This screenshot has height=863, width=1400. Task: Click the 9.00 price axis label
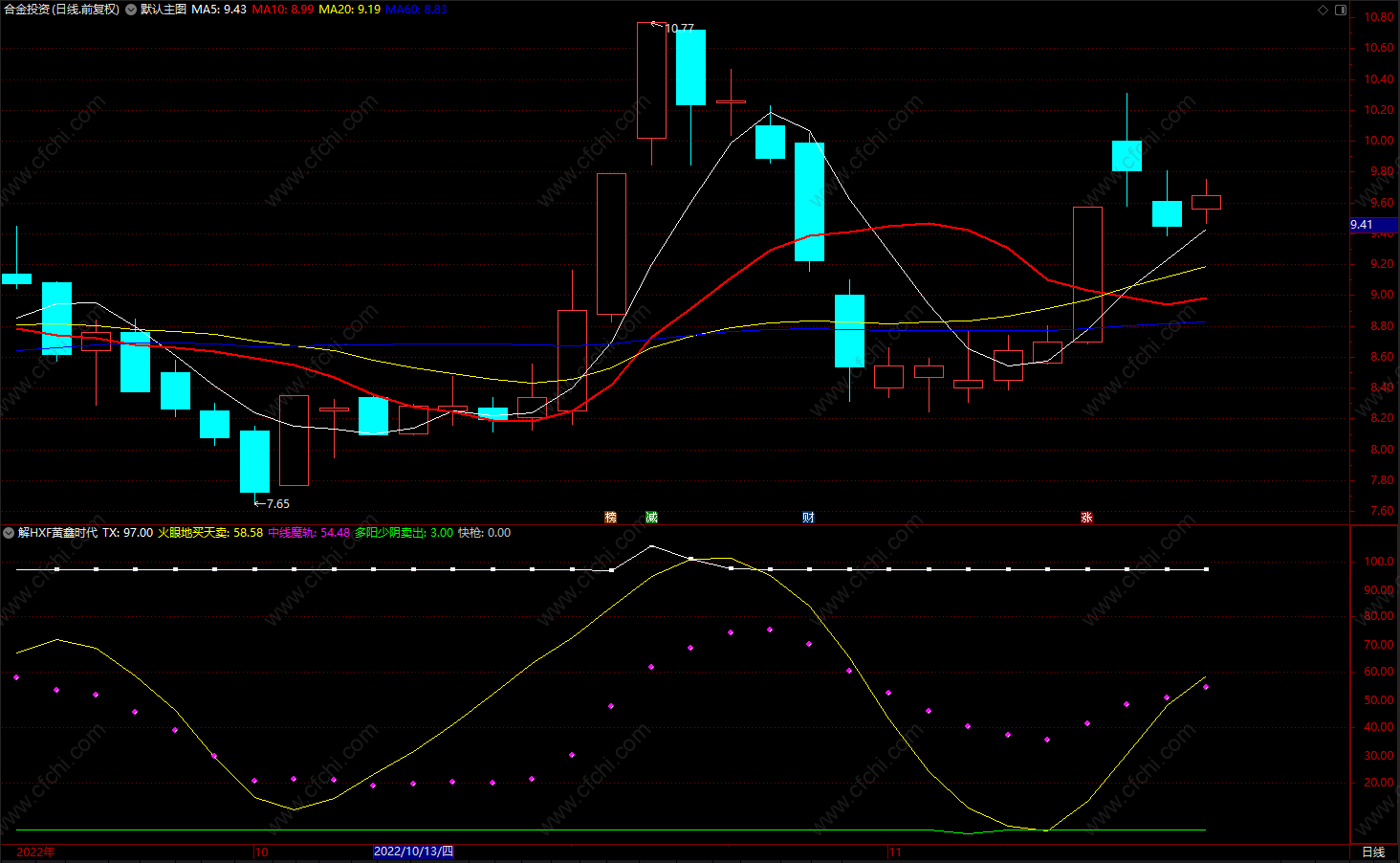pyautogui.click(x=1382, y=295)
